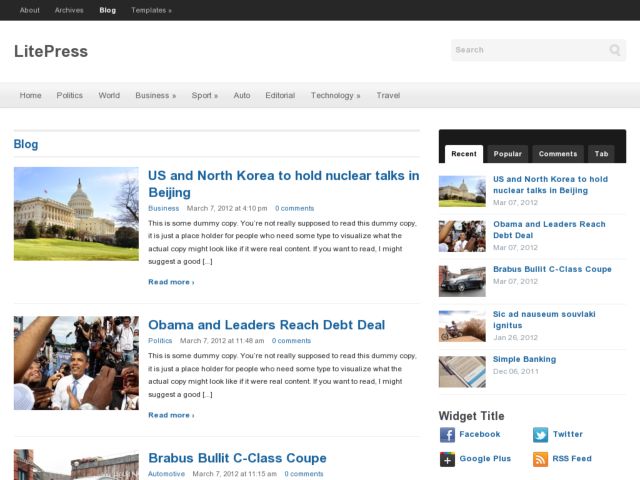The image size is (640, 480).
Task: Open sidebar link Obama and Leaders Reach
Action: tap(549, 230)
